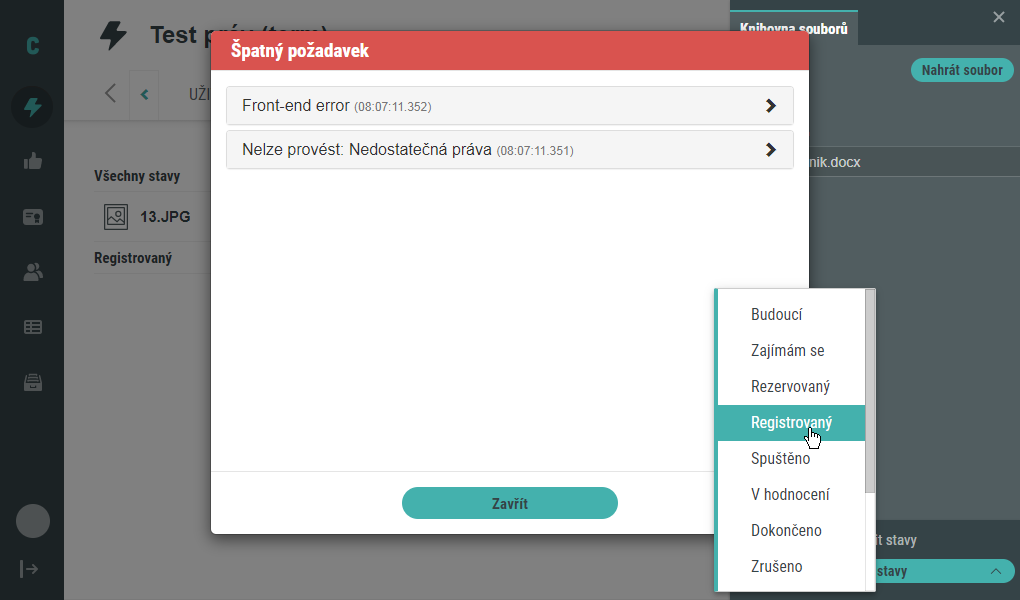Select the highlighted Registrovaný list option

791,423
